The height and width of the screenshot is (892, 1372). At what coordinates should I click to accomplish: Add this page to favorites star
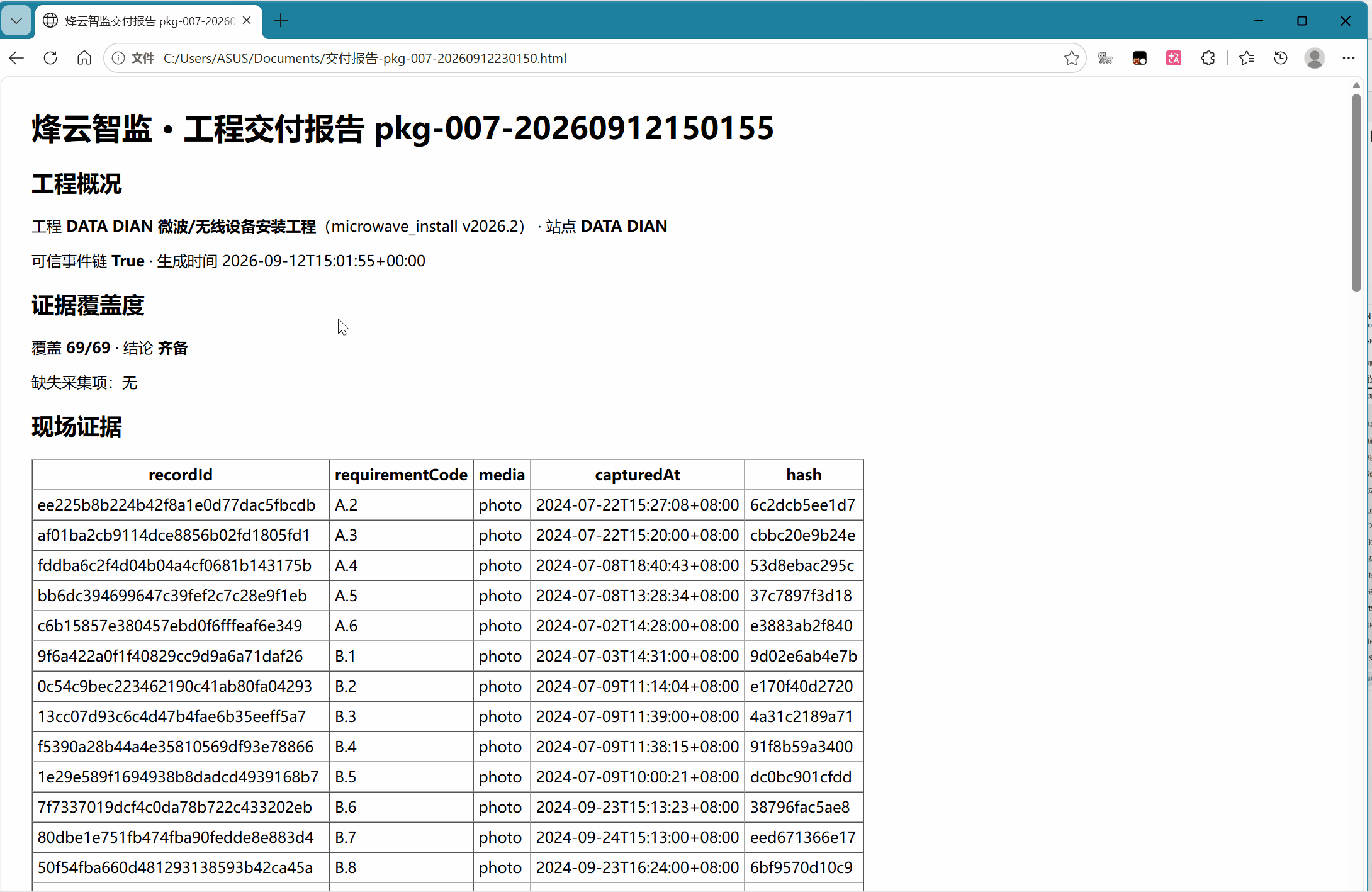[1072, 58]
